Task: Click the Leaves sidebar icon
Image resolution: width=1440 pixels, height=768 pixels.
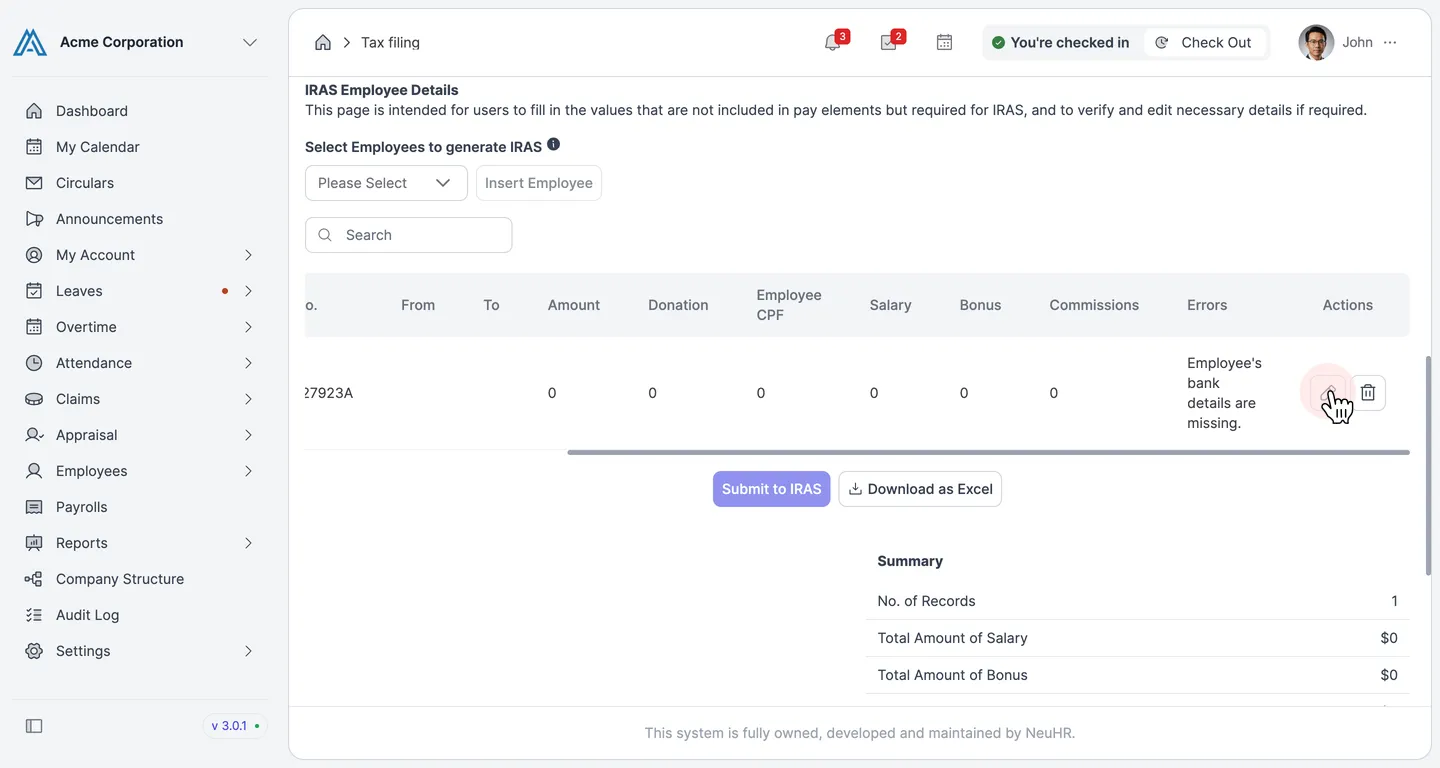Action: [34, 291]
